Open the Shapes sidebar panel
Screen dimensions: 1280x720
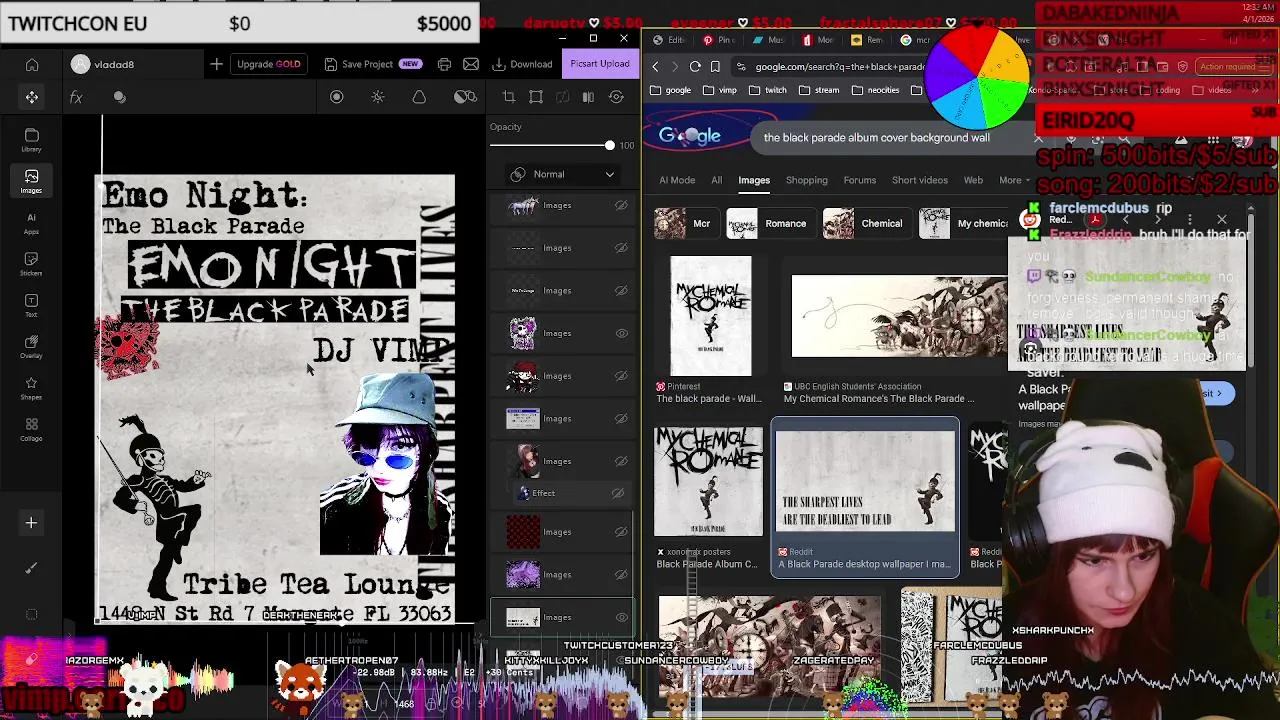point(31,388)
